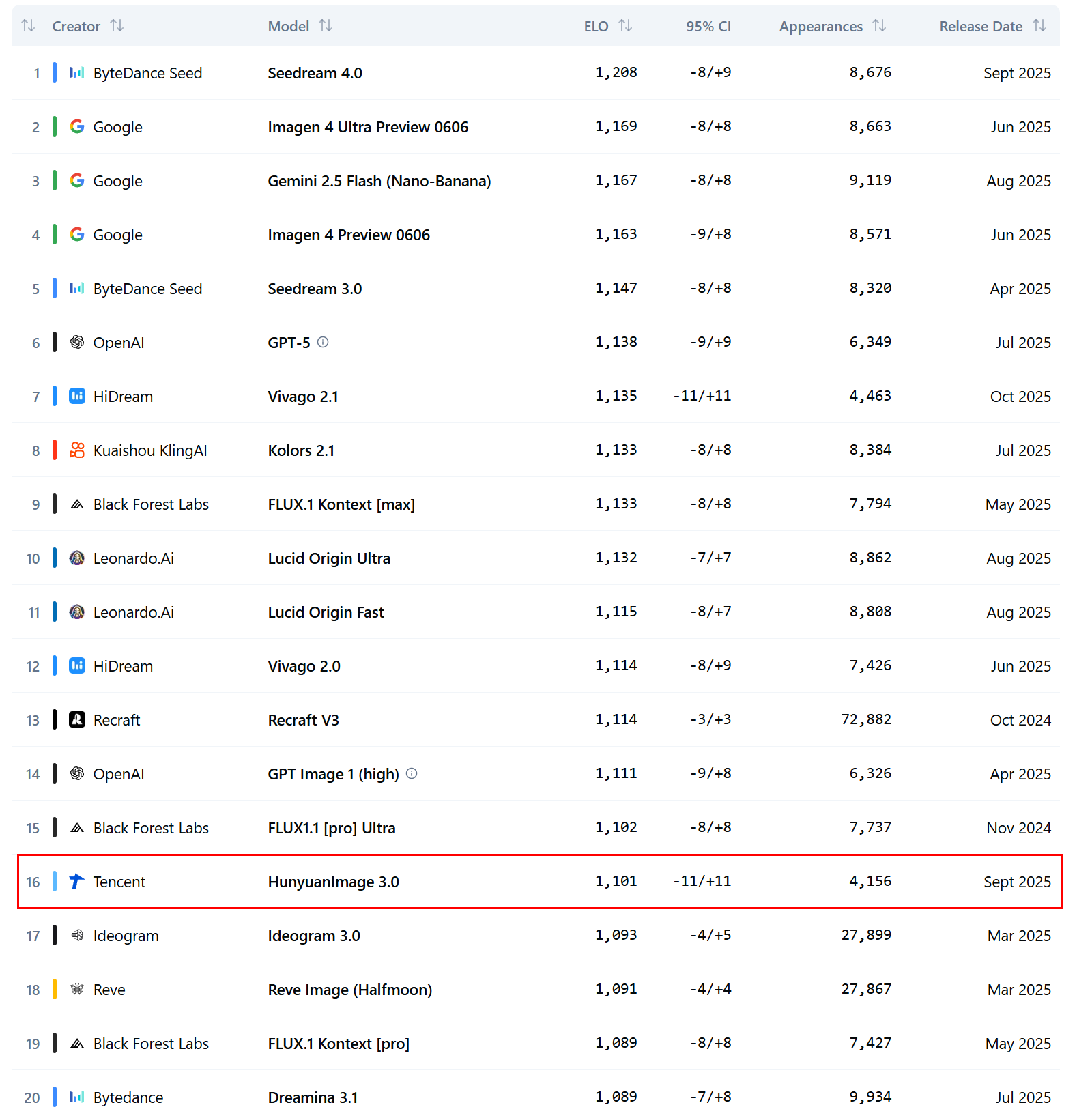The height and width of the screenshot is (1120, 1077).
Task: Select the Ideogram 3.0 model name
Action: [x=314, y=936]
